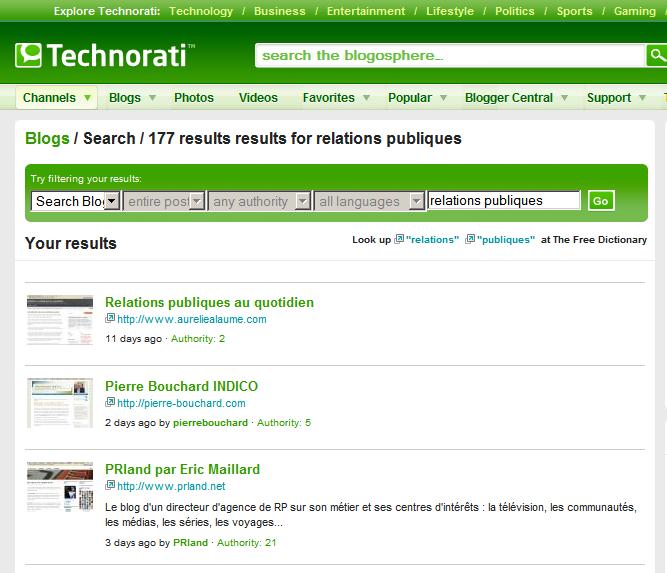Visit http://www.prland.net URL

point(171,486)
